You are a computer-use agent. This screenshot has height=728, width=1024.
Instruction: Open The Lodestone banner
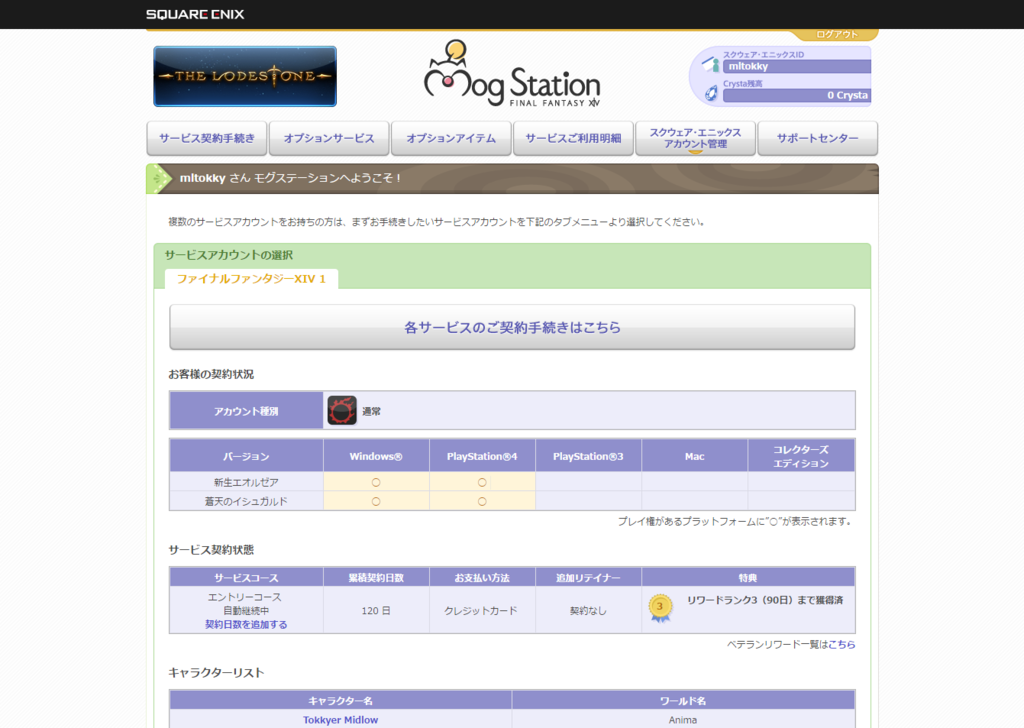tap(245, 76)
